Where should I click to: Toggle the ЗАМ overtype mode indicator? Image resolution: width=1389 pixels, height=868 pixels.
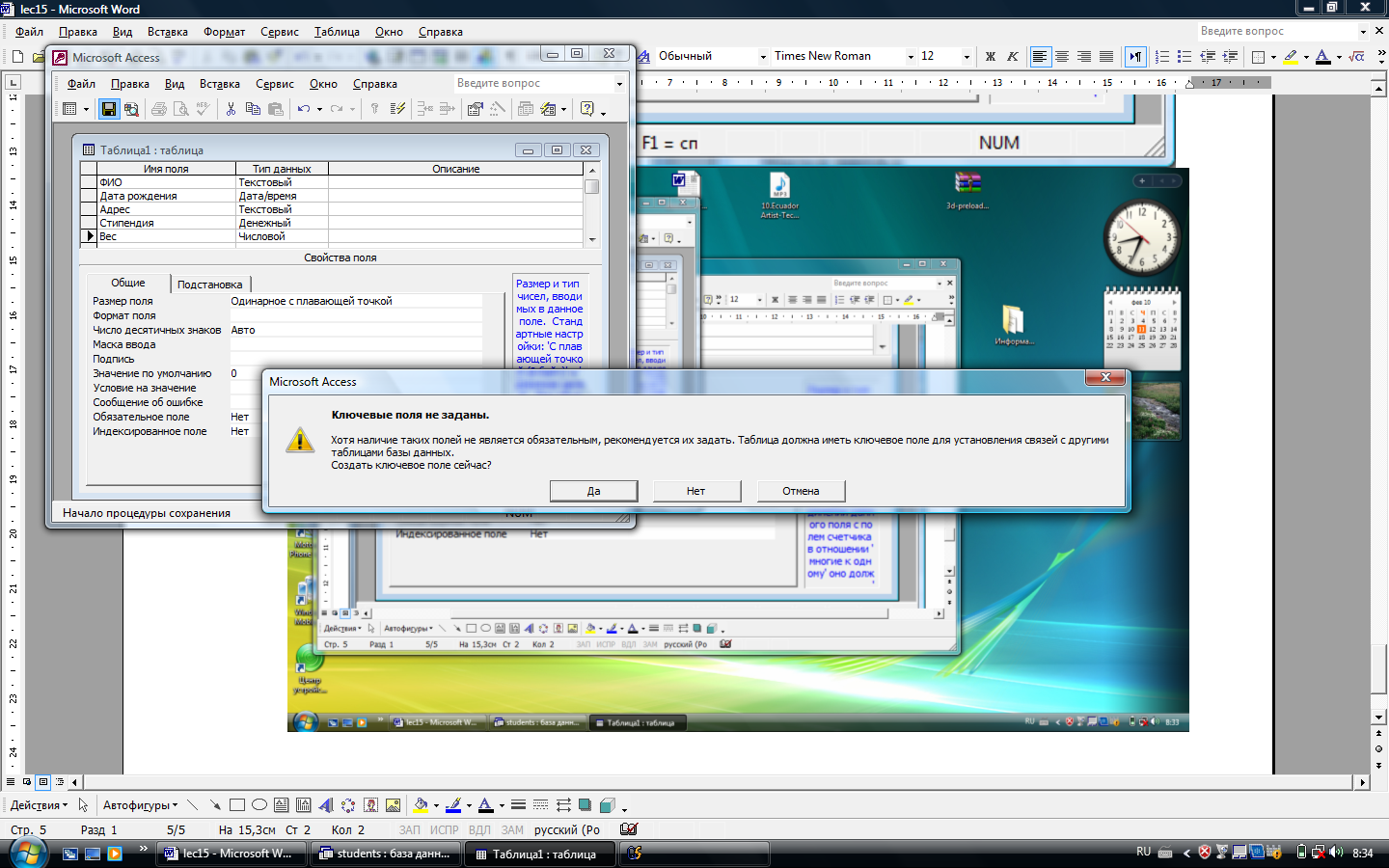click(x=512, y=829)
